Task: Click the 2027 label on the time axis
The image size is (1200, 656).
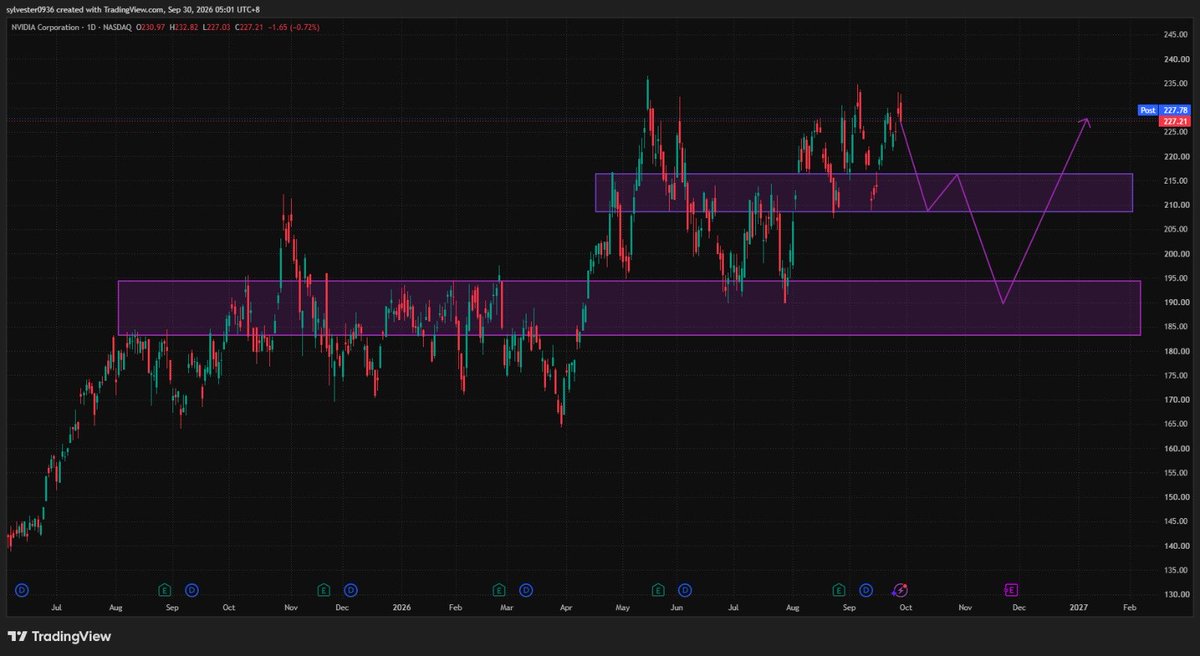Action: [1079, 607]
